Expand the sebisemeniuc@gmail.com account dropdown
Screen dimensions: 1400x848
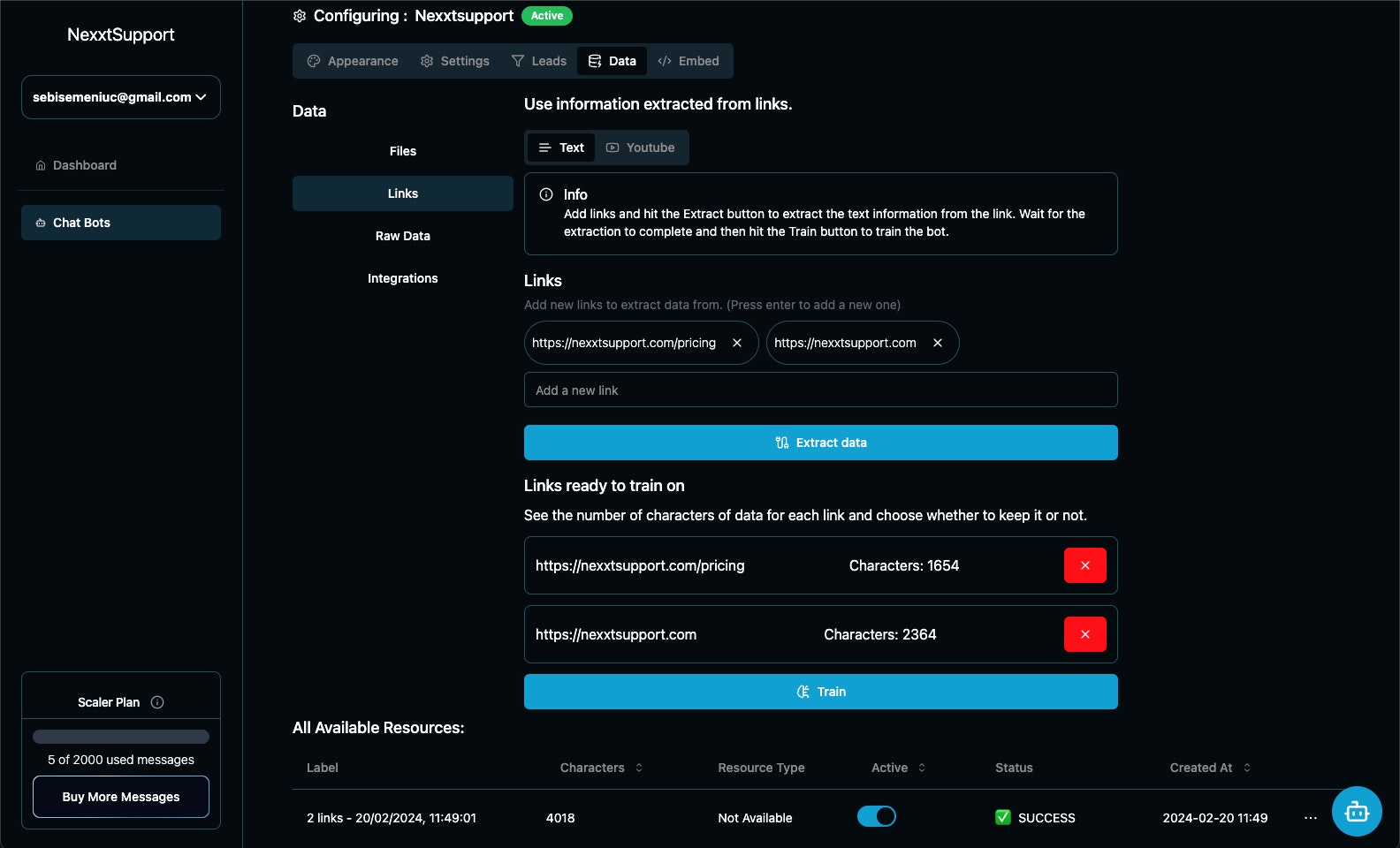tap(121, 97)
